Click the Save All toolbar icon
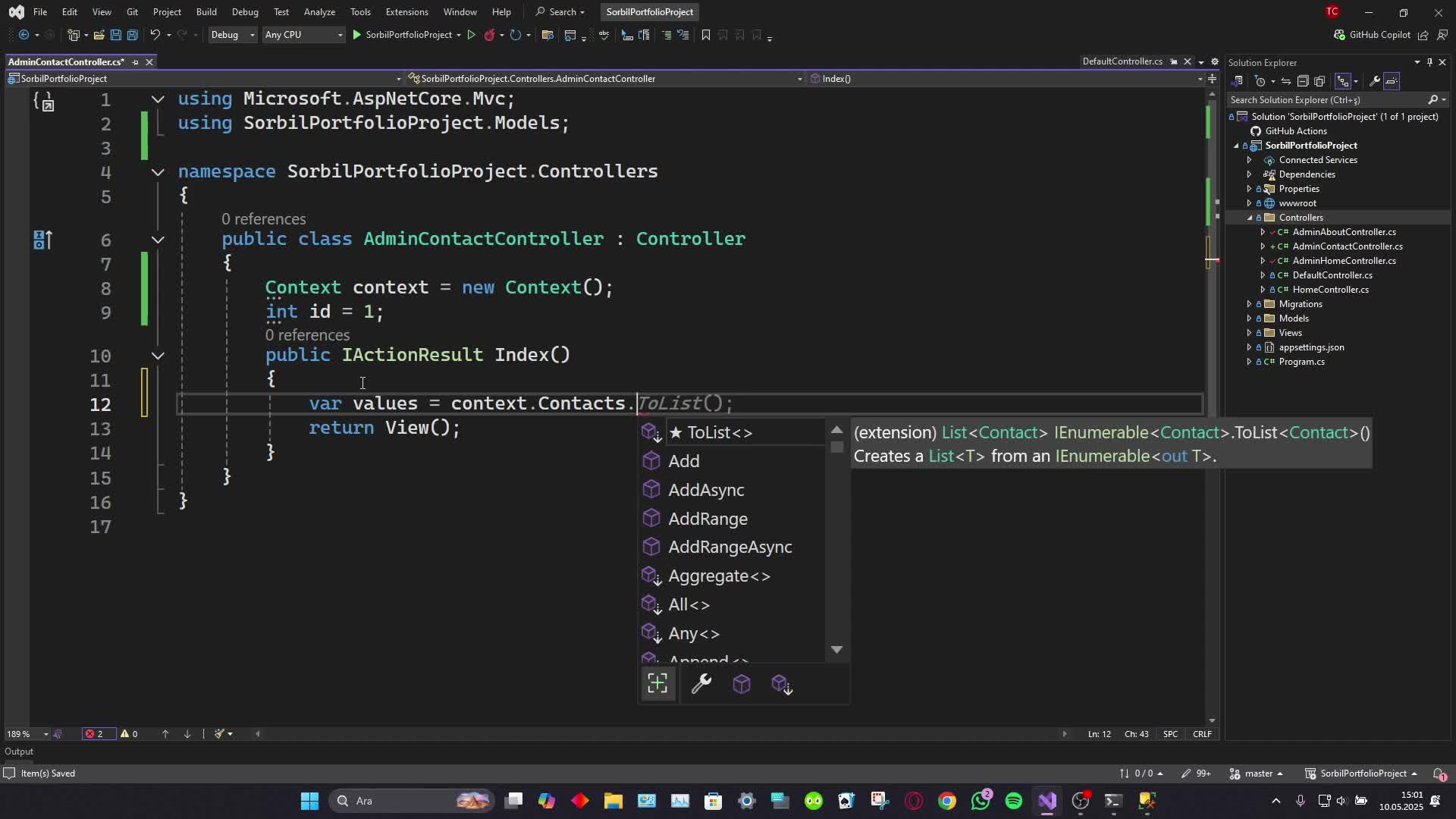 (x=132, y=35)
